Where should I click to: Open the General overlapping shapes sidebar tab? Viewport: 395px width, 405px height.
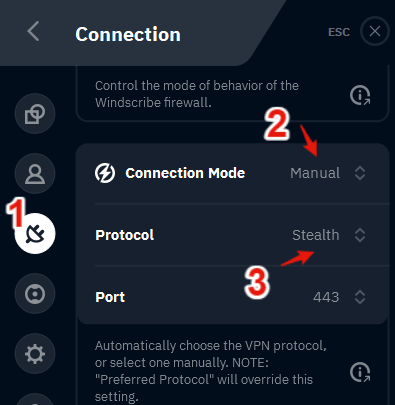click(x=35, y=114)
